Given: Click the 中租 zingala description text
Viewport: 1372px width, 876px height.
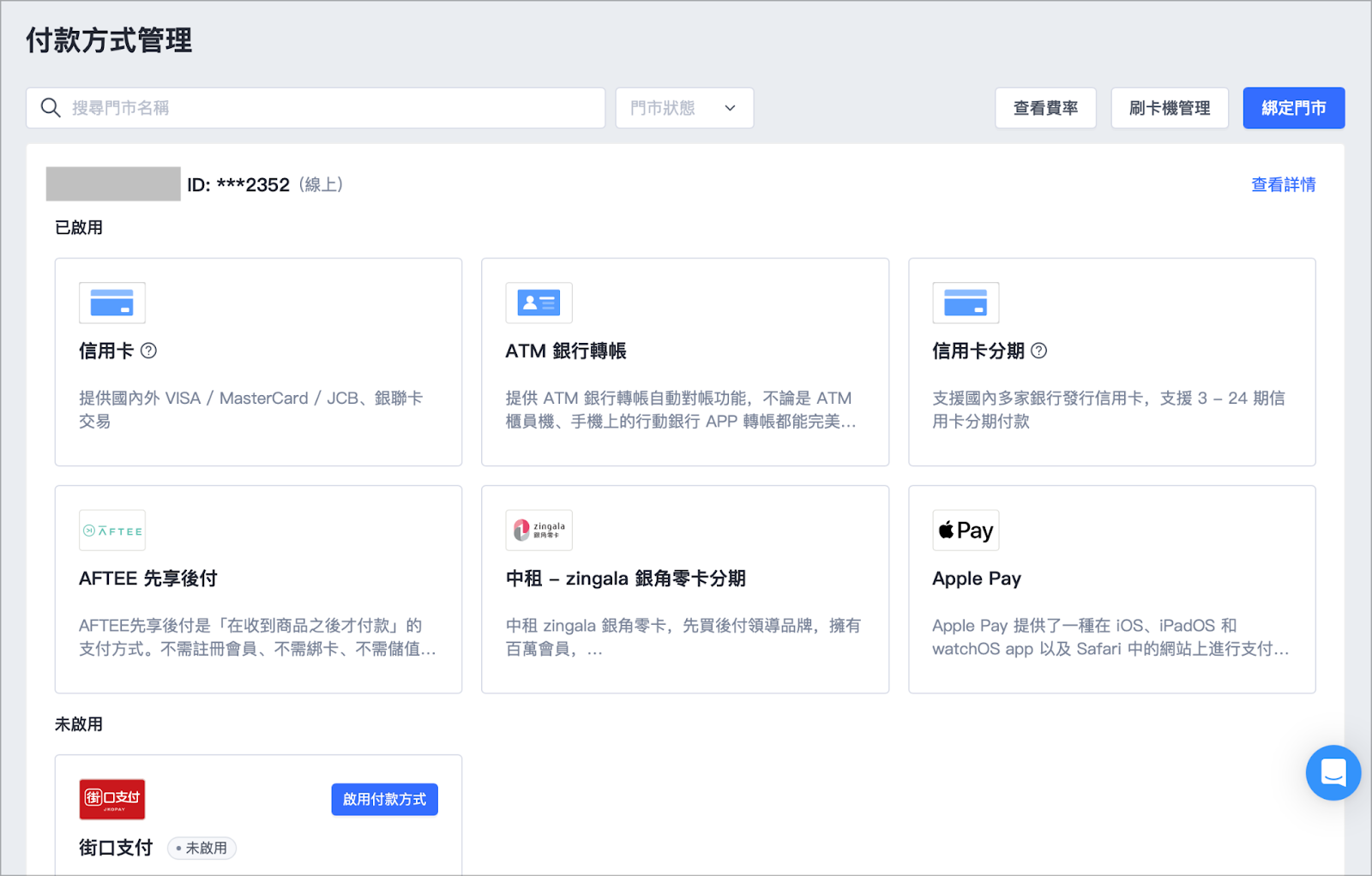Looking at the screenshot, I should (x=683, y=637).
